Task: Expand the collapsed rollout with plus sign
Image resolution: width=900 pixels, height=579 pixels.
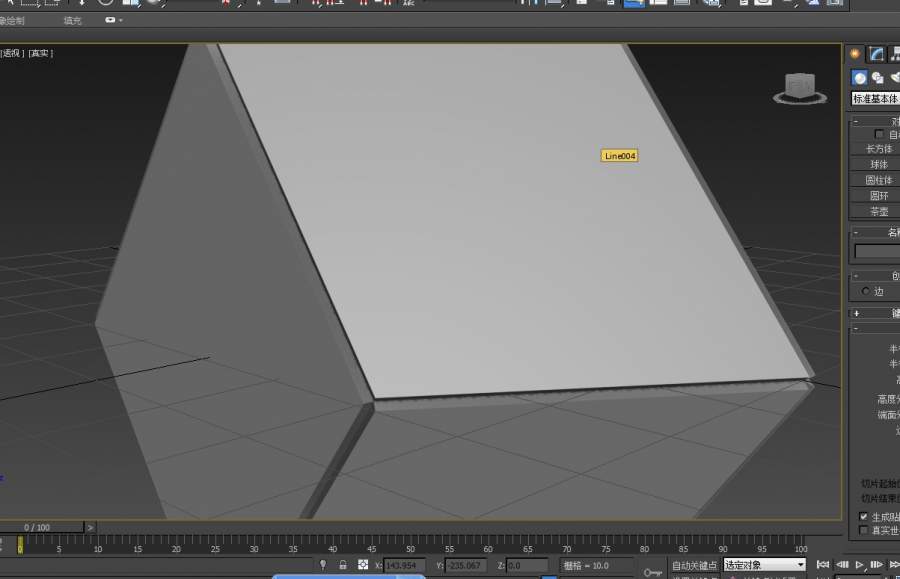Action: click(x=856, y=313)
